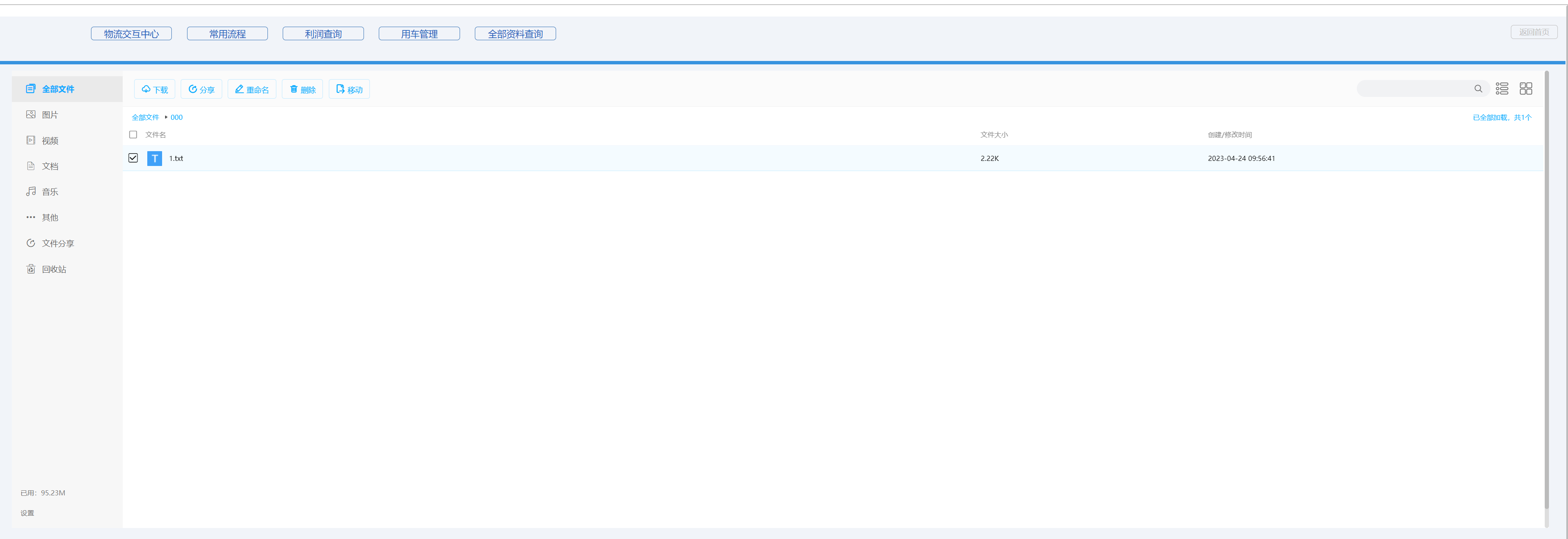Uncheck the 1.txt file checkbox

[133, 158]
